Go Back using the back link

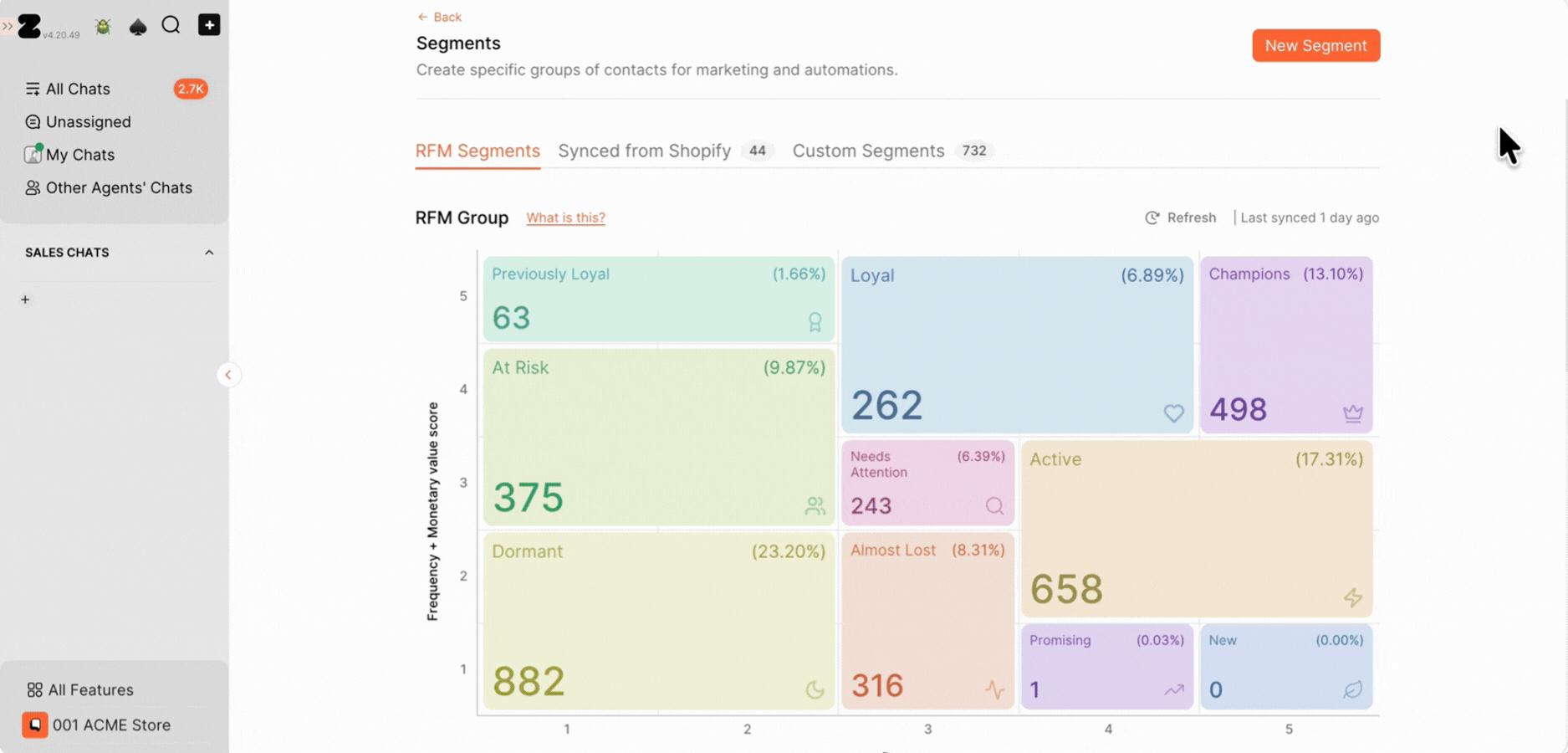[439, 17]
